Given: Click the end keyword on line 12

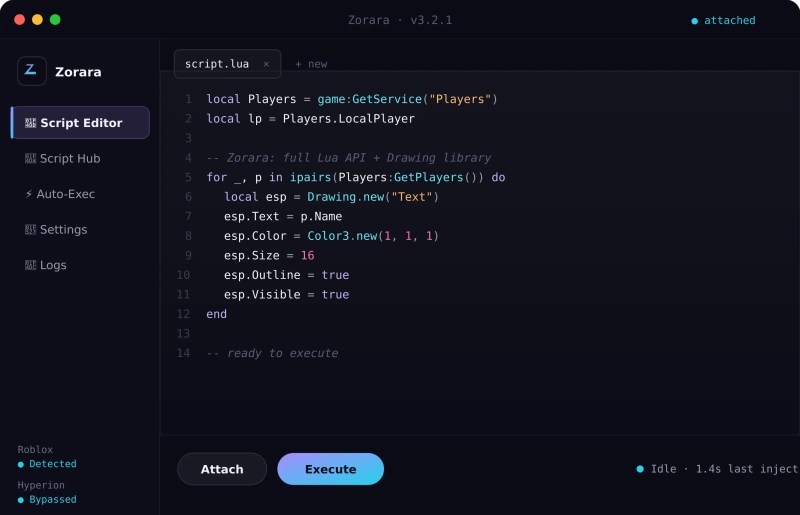Looking at the screenshot, I should [216, 314].
